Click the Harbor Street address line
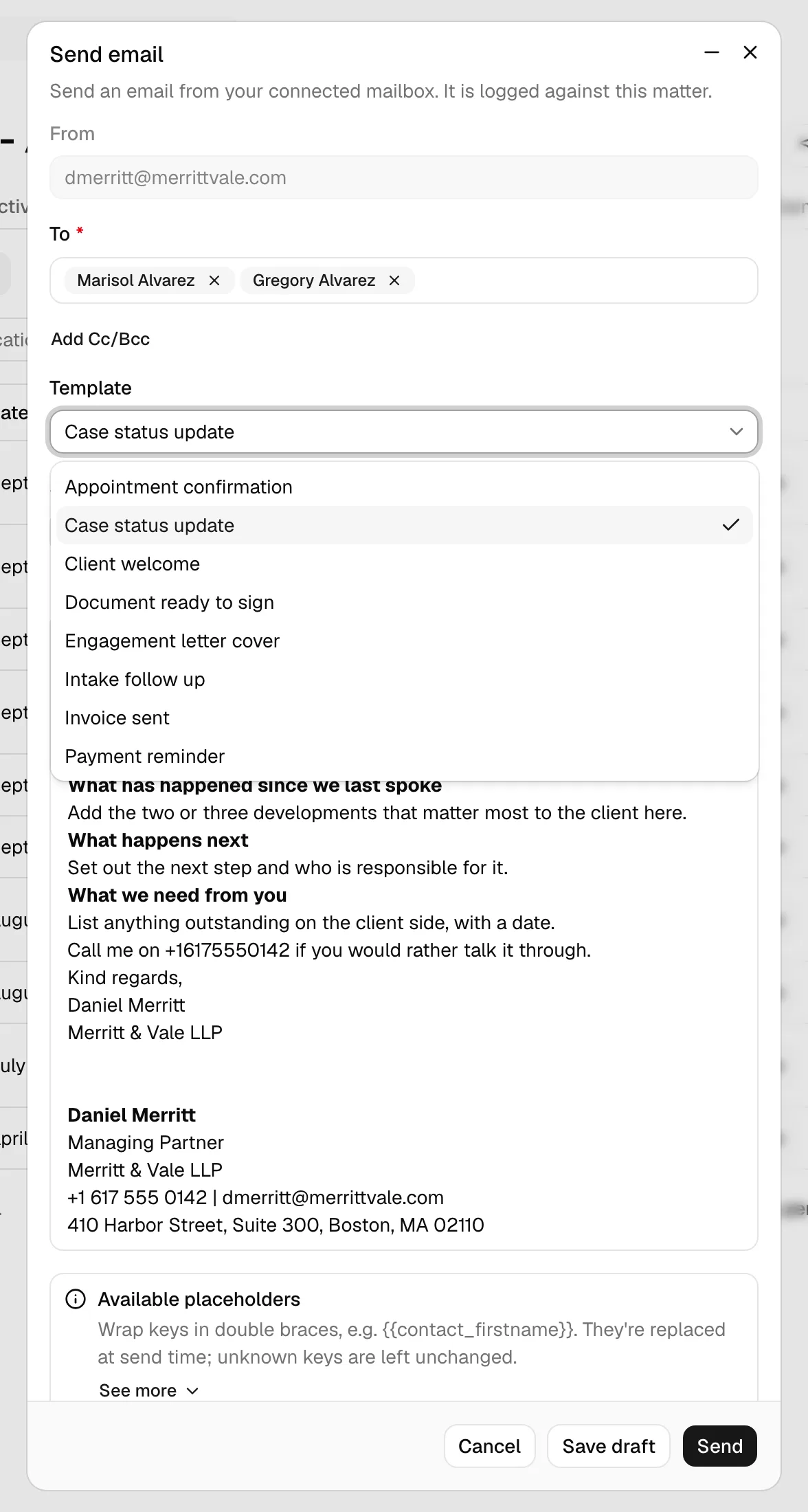The image size is (808, 1512). 276,1225
